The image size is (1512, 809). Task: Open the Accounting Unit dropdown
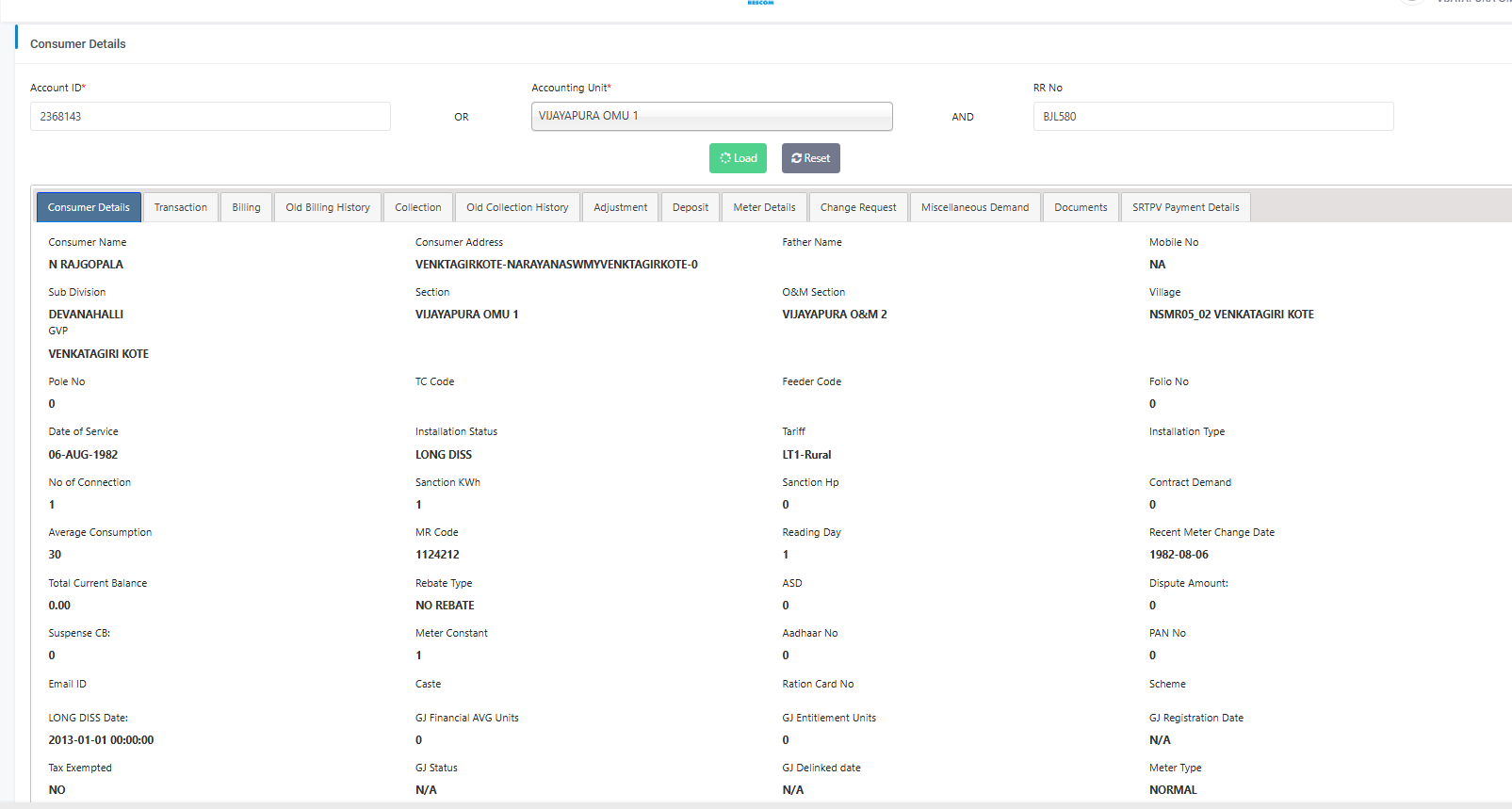tap(711, 117)
